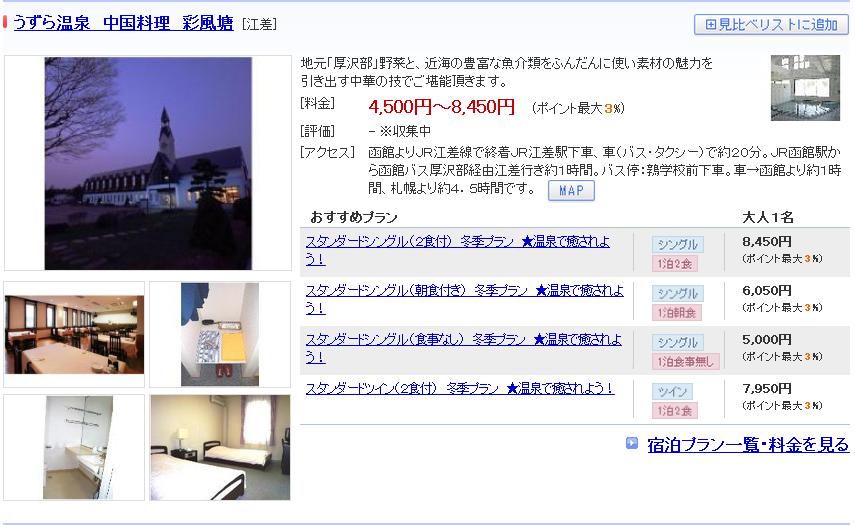Click the small bath photo near description
This screenshot has width=855, height=525.
click(805, 88)
